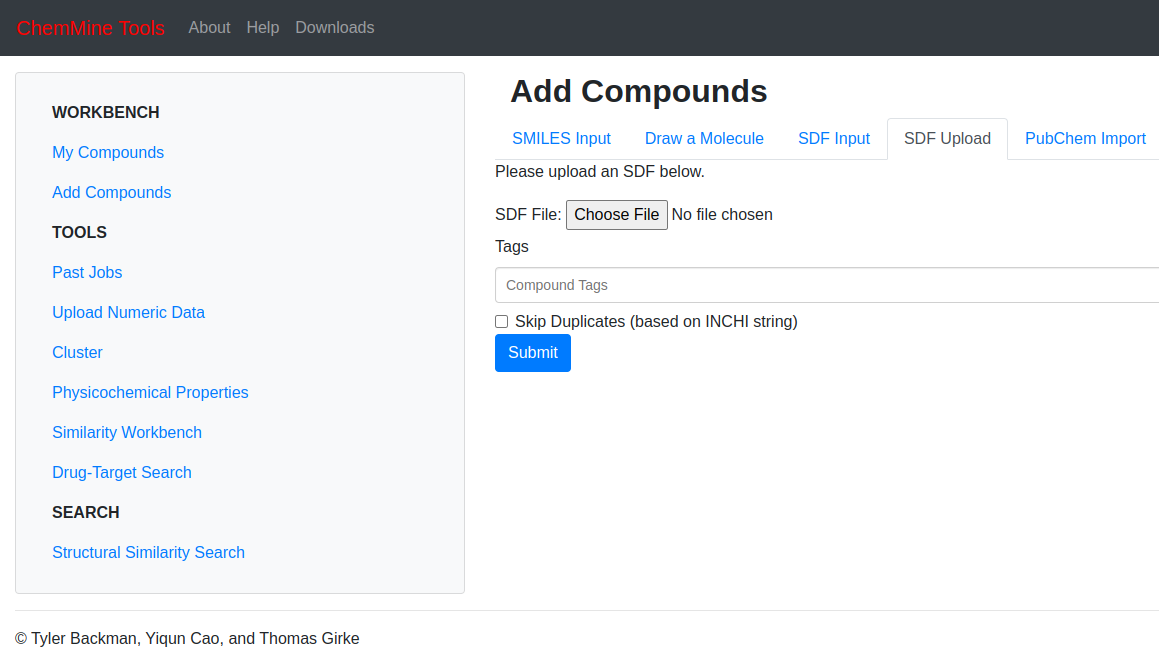The height and width of the screenshot is (660, 1159).
Task: Click Choose File for SDF upload
Action: pyautogui.click(x=616, y=215)
